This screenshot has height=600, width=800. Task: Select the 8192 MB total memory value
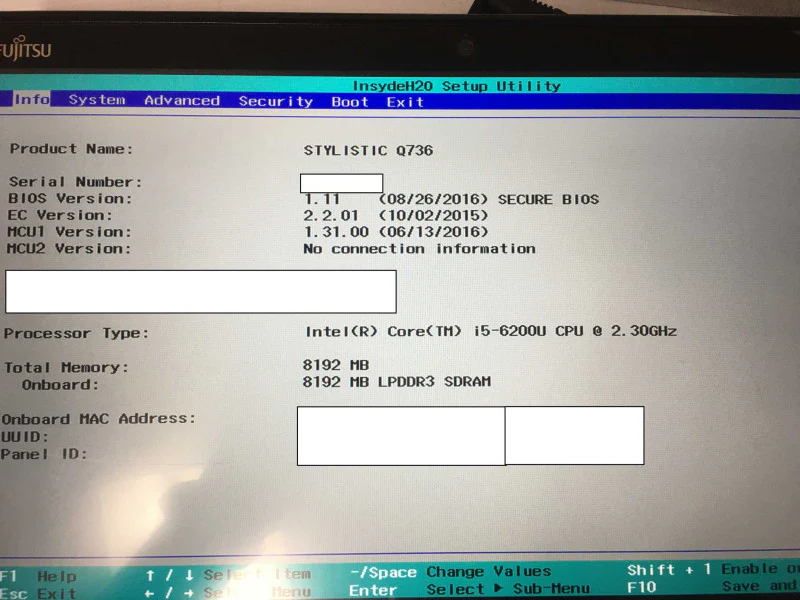pyautogui.click(x=336, y=365)
